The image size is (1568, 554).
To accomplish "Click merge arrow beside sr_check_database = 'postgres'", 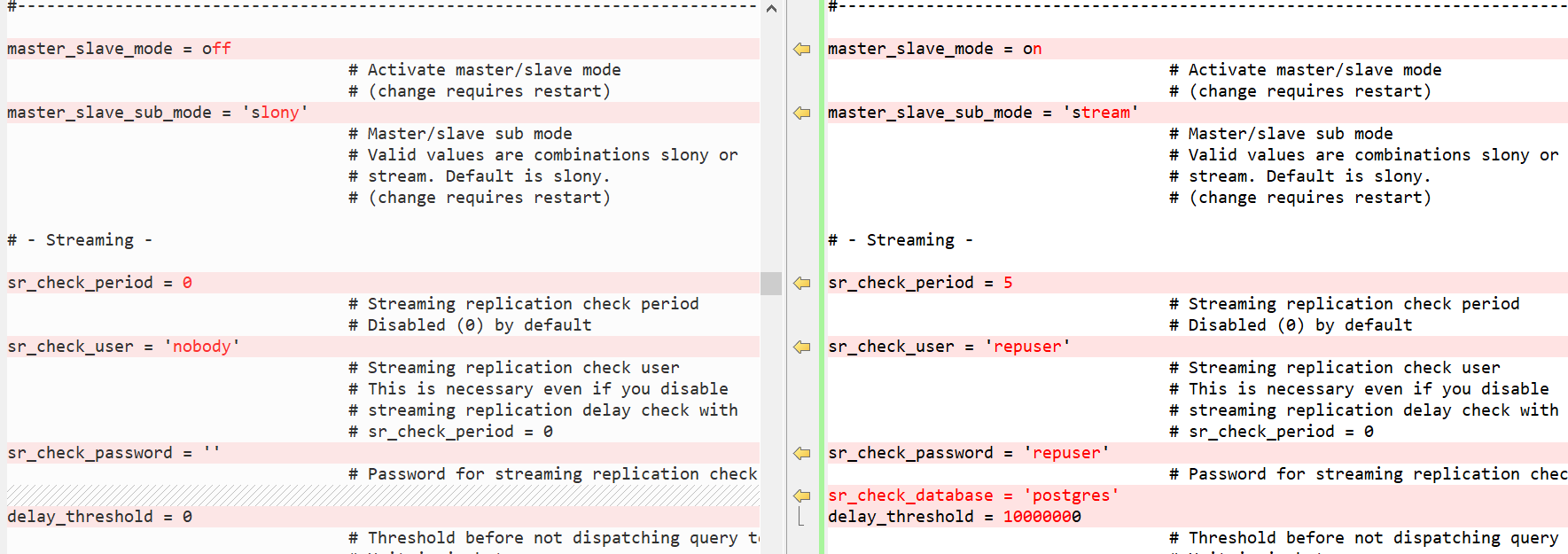I will 802,495.
